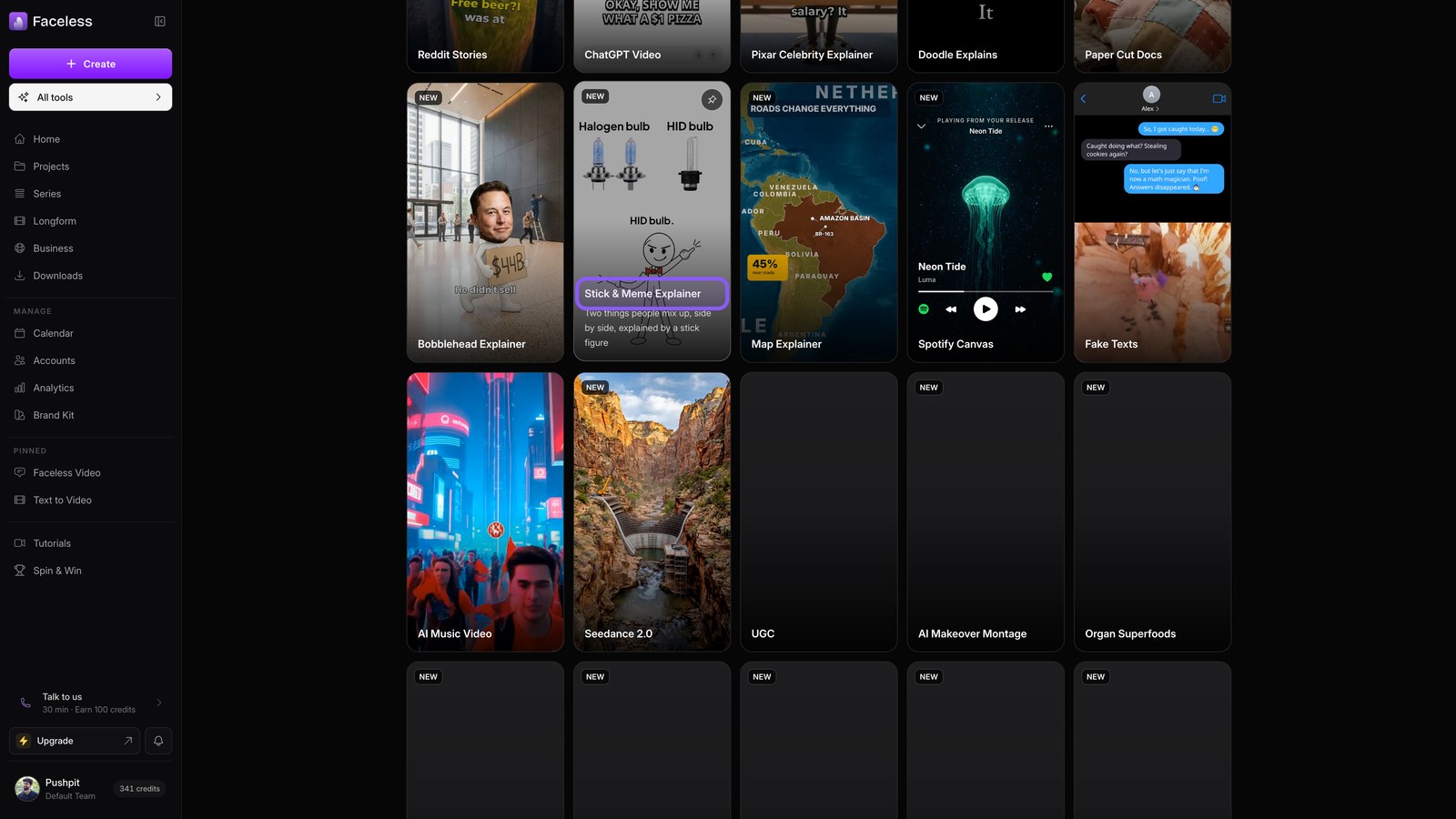Click the 341 credits badge

[x=139, y=789]
